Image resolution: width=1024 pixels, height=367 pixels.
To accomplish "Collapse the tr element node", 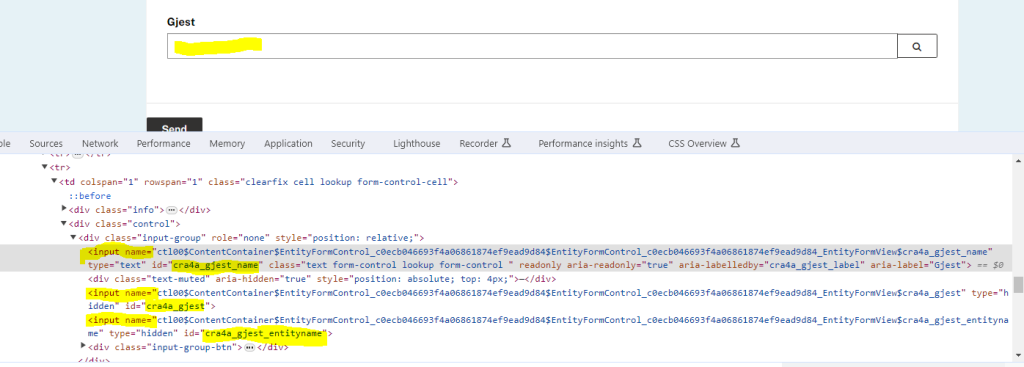I will pyautogui.click(x=45, y=168).
